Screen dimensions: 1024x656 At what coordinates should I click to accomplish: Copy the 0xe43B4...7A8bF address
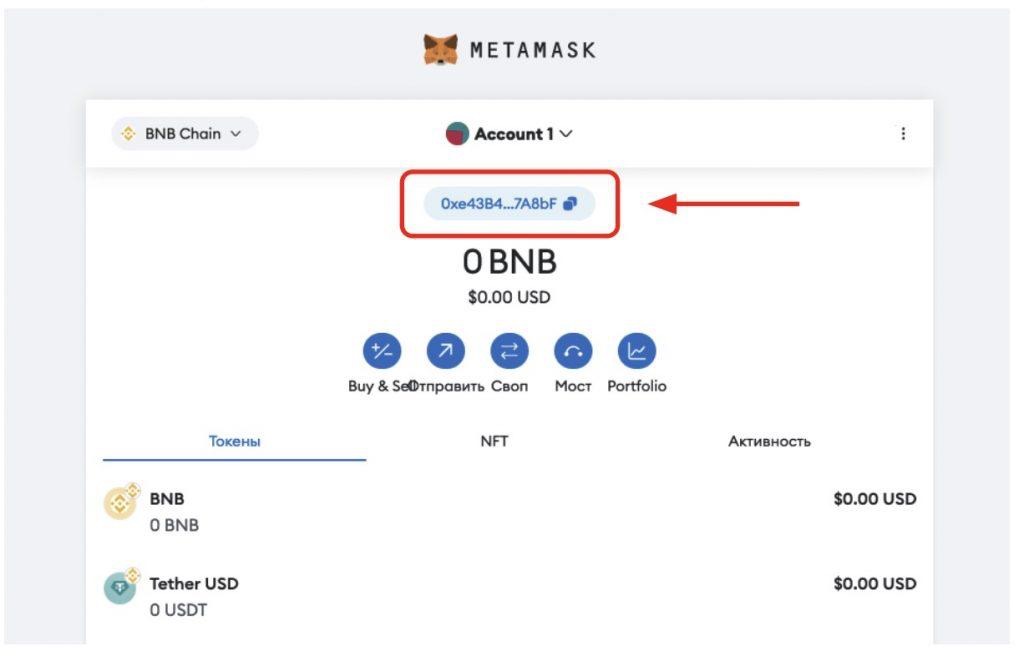[498, 203]
